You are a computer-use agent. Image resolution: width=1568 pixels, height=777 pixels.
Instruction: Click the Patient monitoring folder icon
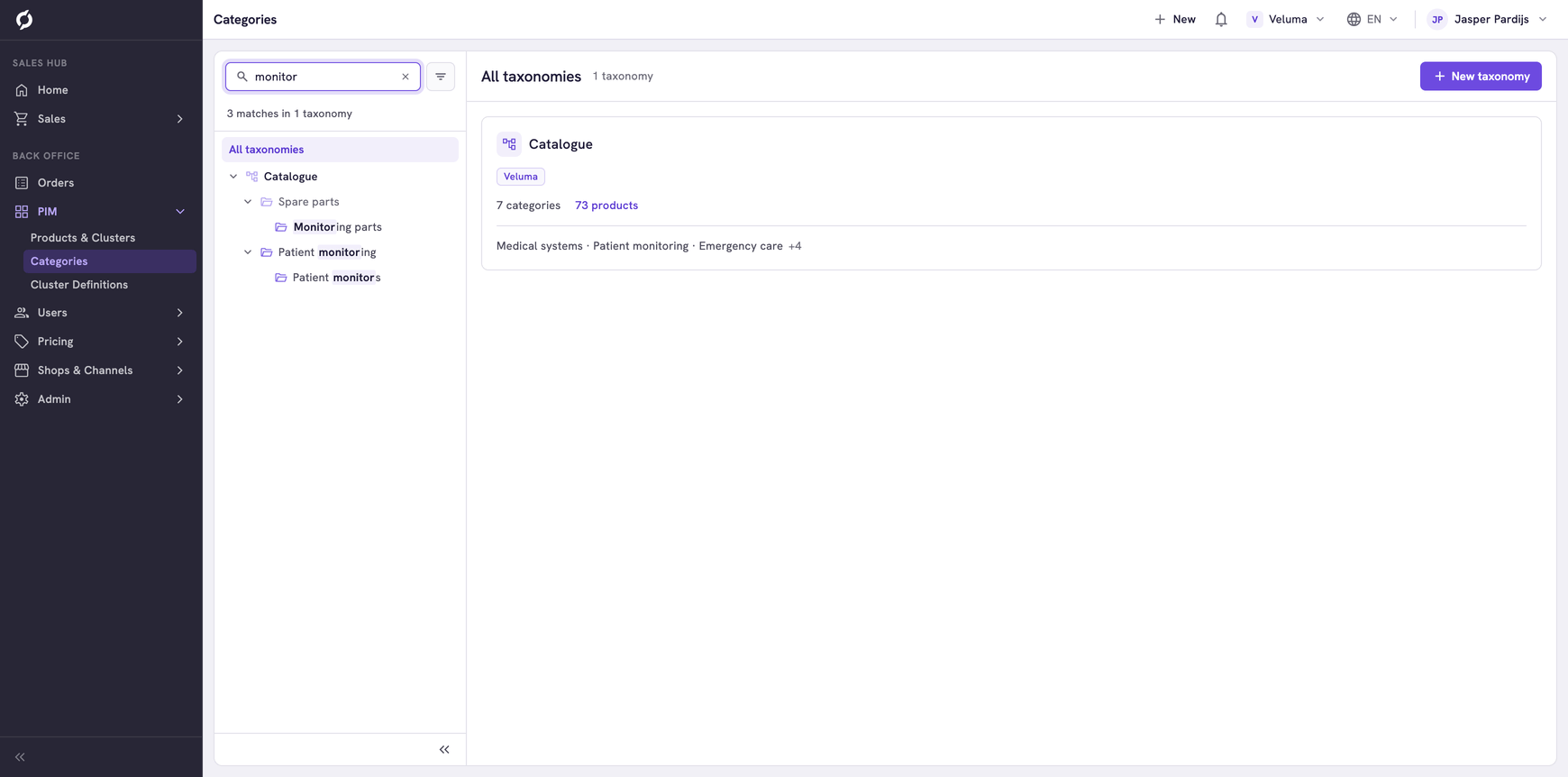(267, 252)
